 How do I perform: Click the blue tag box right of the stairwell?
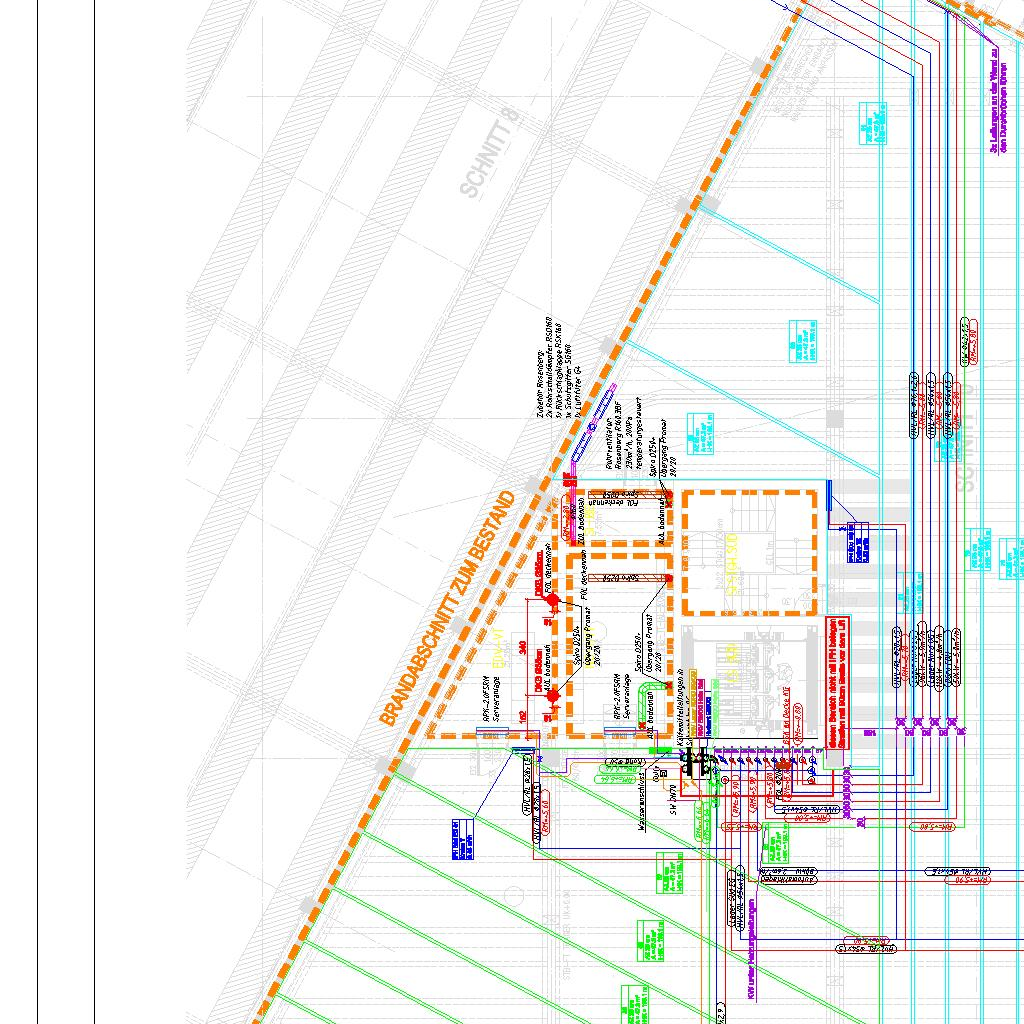861,544
